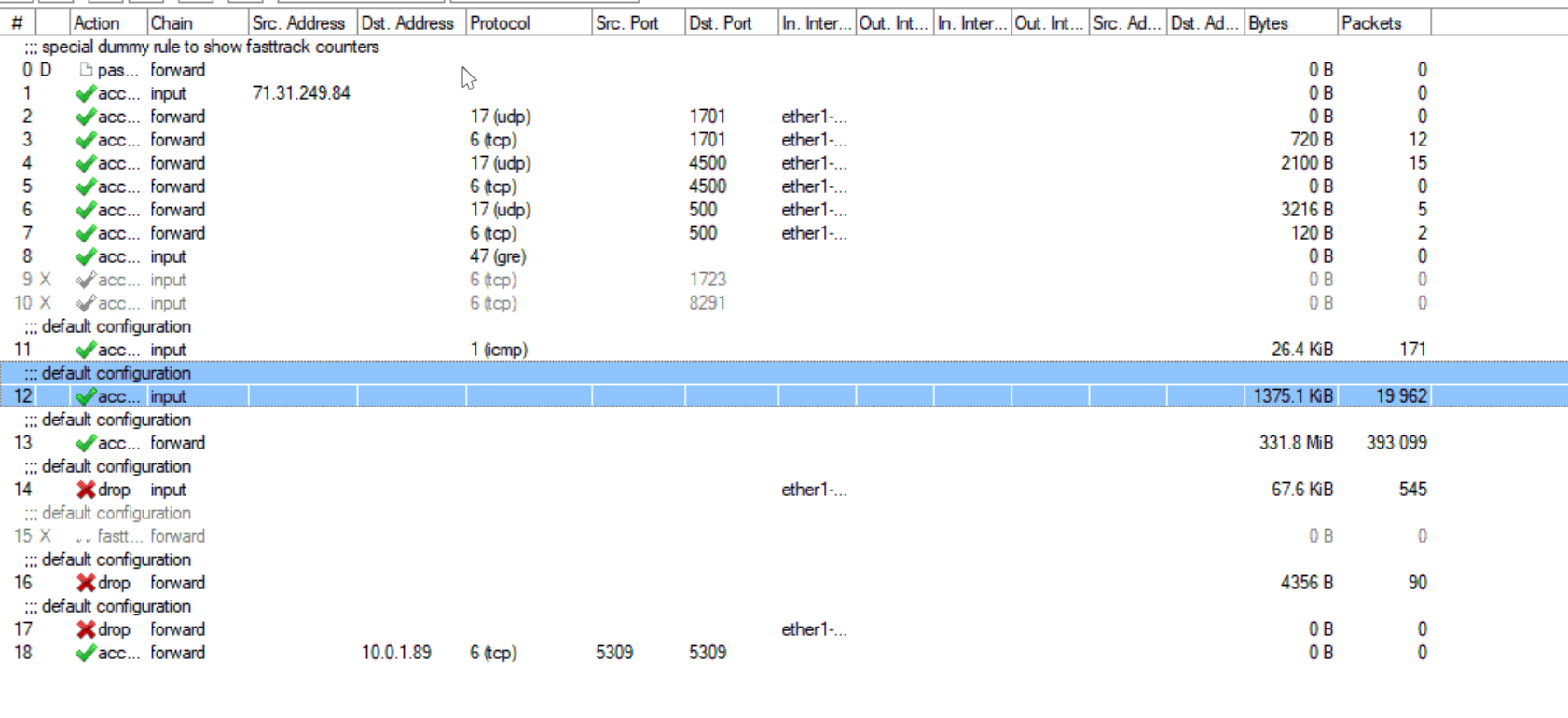This screenshot has width=1568, height=718.
Task: Click the 6 (tcp) protocol cell in rule 7
Action: (x=493, y=233)
